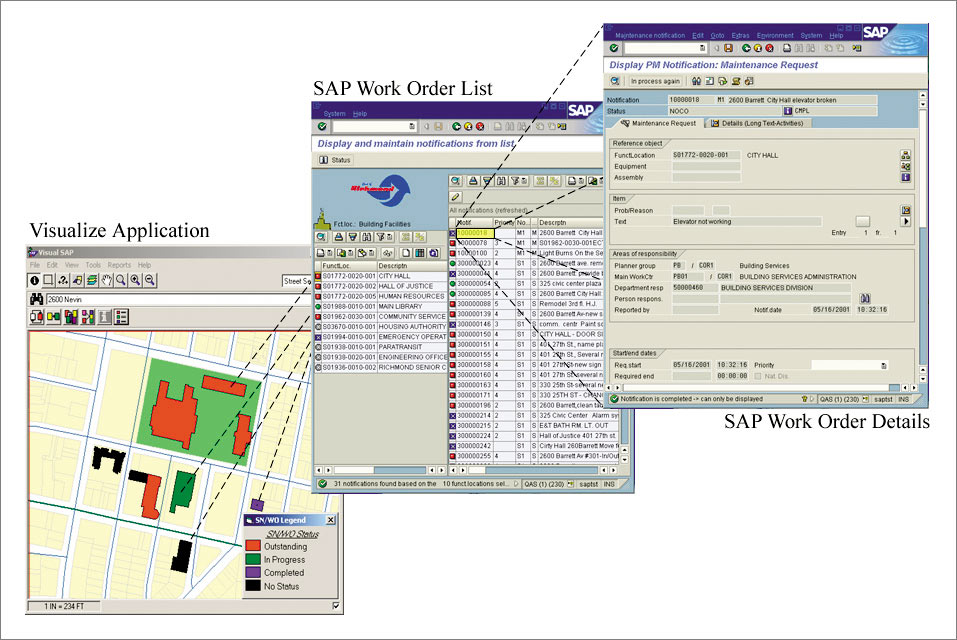Click green back arrow in Work Order Details
The height and width of the screenshot is (640, 957).
(x=746, y=48)
